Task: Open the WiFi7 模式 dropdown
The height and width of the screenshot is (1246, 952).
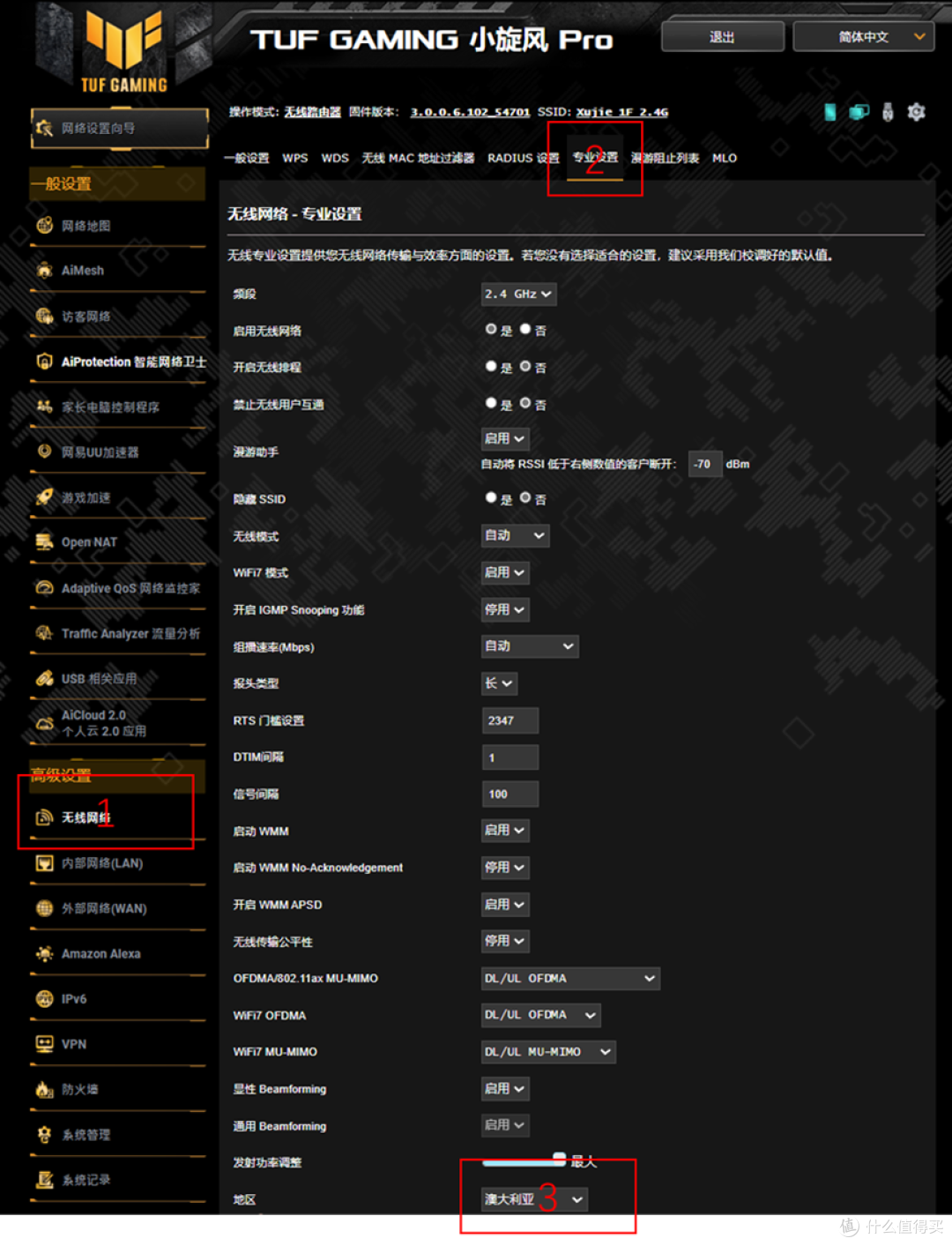Action: point(505,572)
